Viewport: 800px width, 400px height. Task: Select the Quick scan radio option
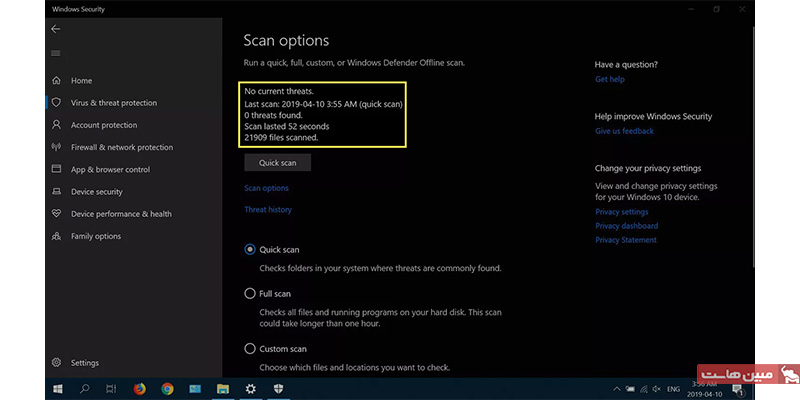(250, 250)
